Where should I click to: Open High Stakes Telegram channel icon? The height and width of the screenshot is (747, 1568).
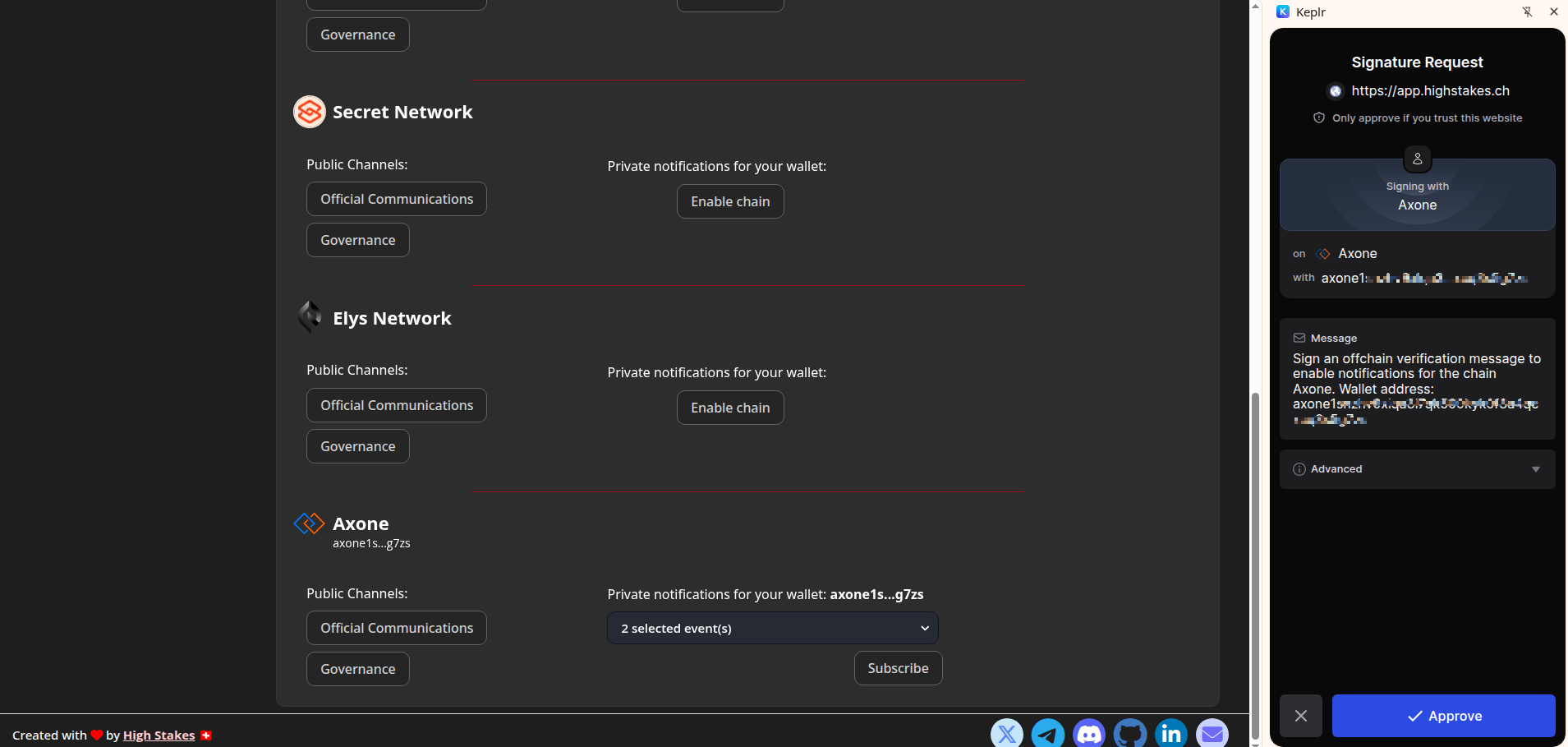click(1047, 733)
